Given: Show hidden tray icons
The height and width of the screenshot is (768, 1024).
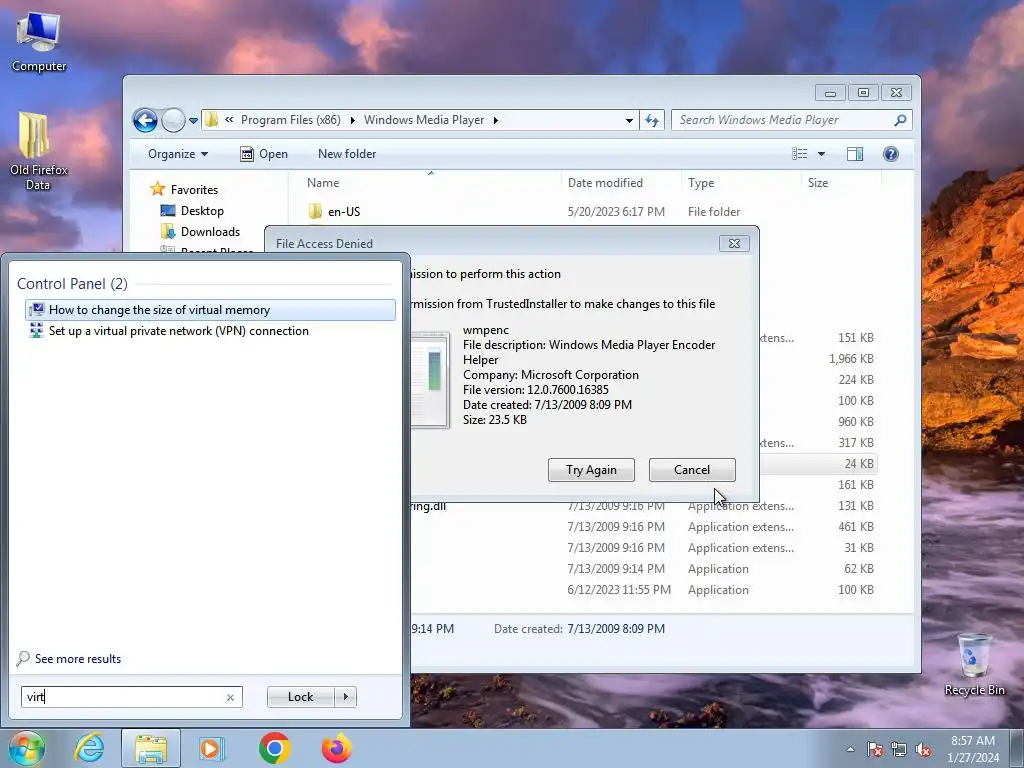Looking at the screenshot, I should 850,750.
